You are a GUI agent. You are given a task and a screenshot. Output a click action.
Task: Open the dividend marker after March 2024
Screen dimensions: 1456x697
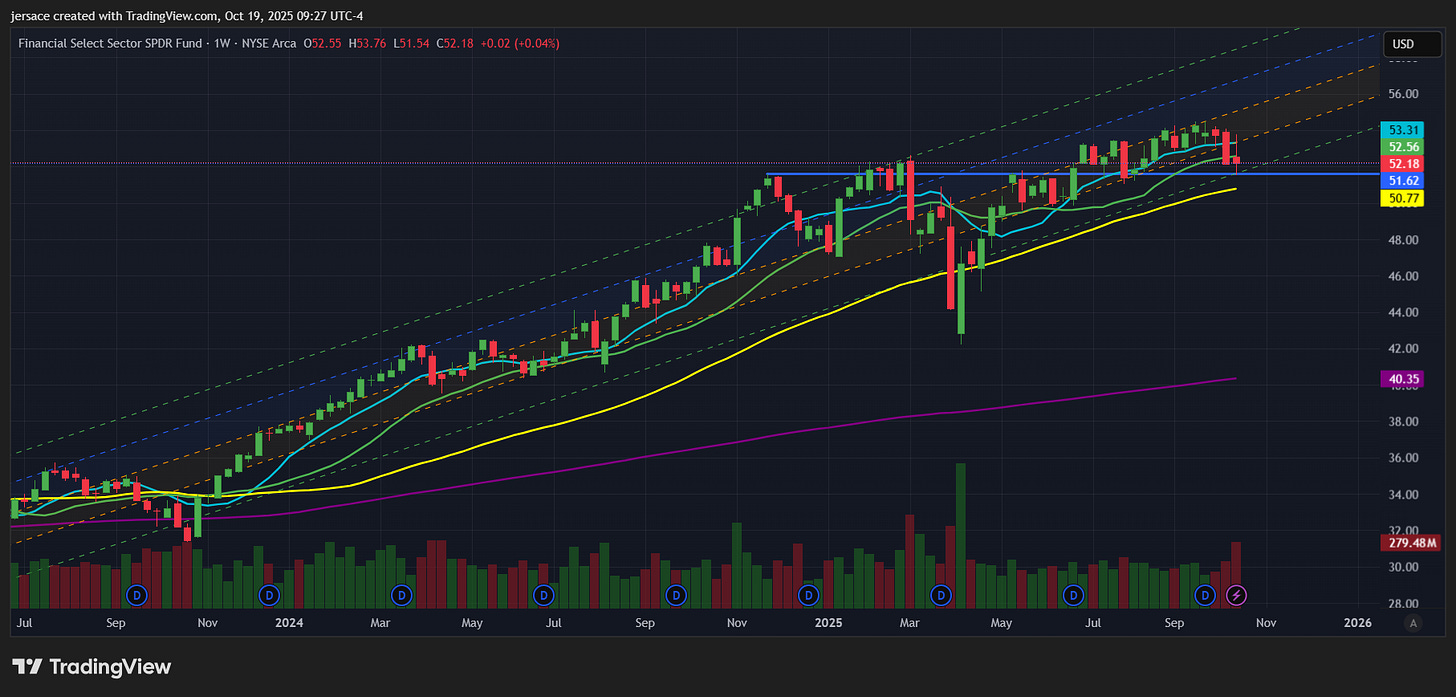401,595
